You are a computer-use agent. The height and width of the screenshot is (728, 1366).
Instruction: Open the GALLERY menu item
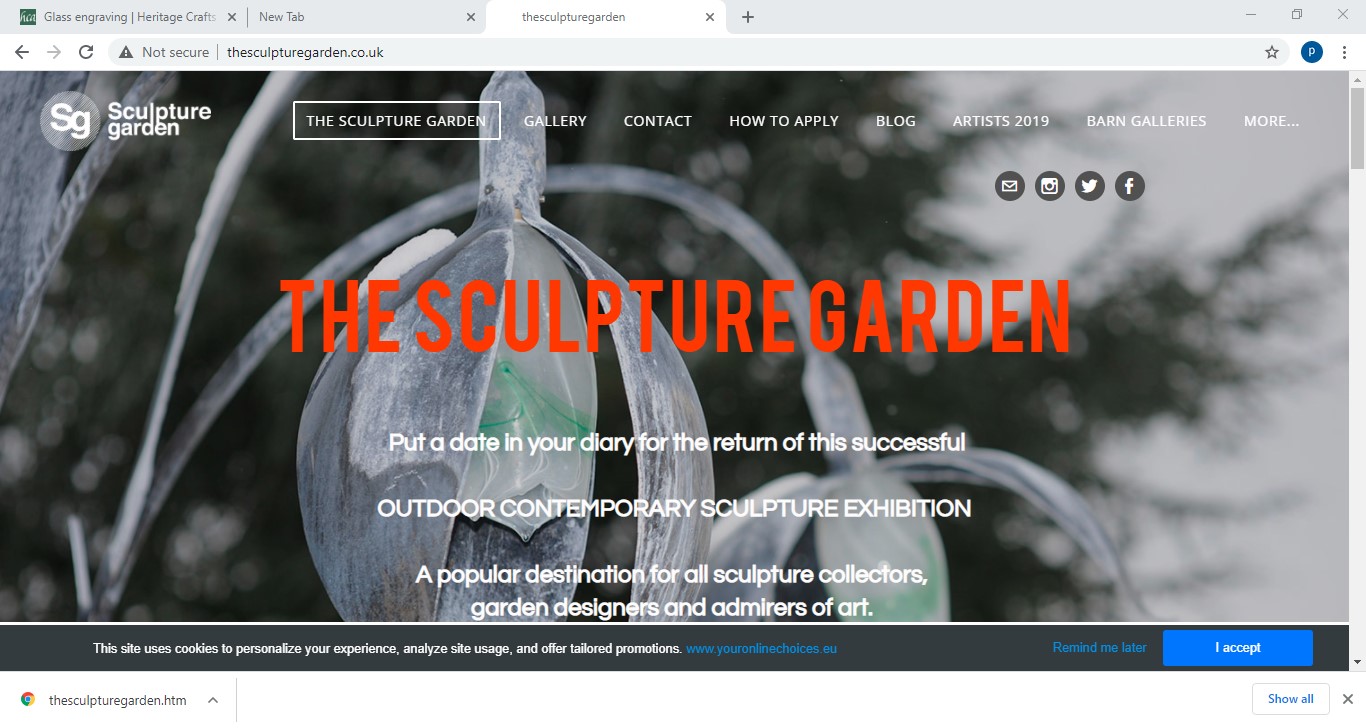coord(555,121)
